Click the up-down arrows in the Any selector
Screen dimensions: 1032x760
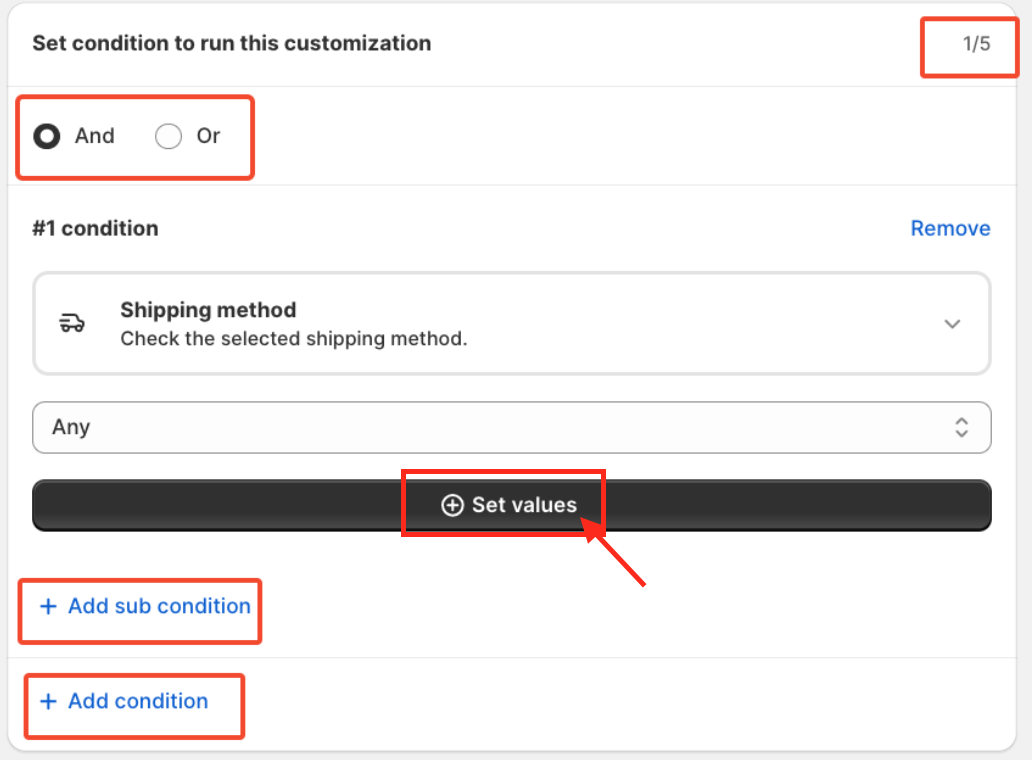click(961, 428)
